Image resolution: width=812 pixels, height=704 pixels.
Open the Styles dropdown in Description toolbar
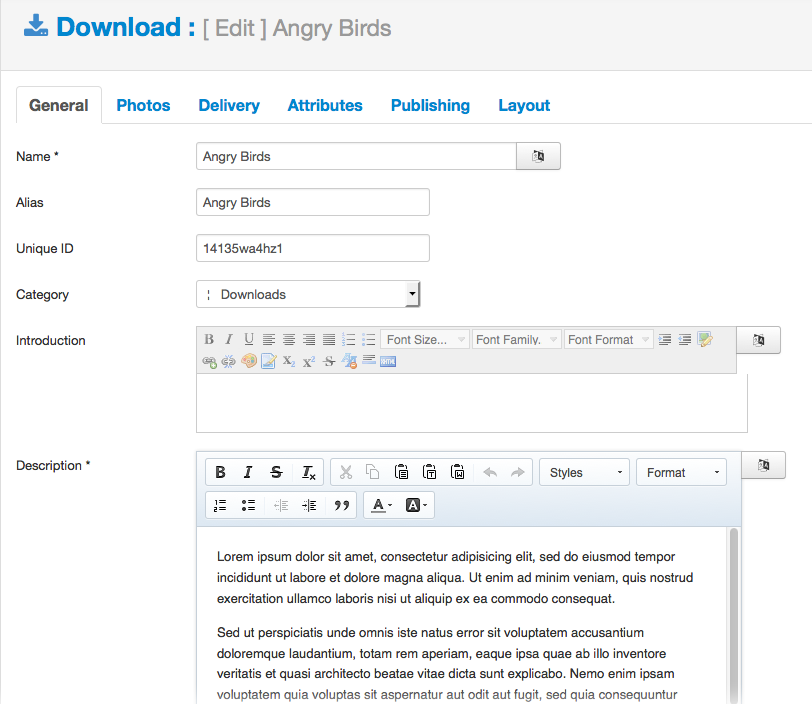tap(585, 472)
